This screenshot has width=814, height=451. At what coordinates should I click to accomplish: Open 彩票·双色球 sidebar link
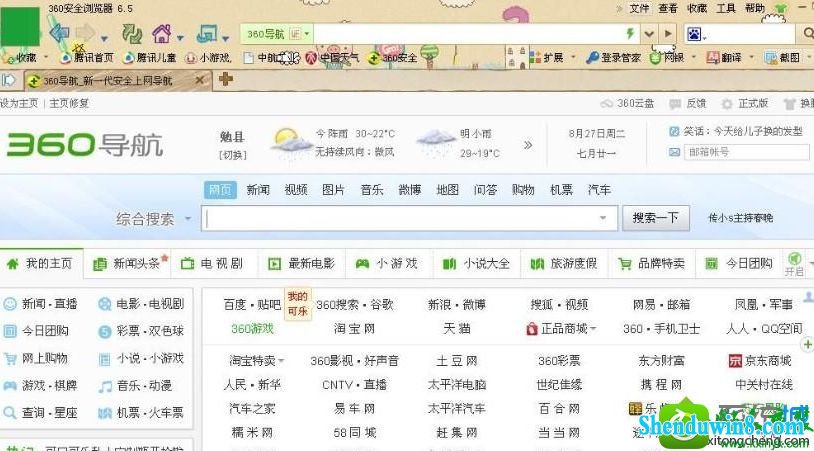141,331
